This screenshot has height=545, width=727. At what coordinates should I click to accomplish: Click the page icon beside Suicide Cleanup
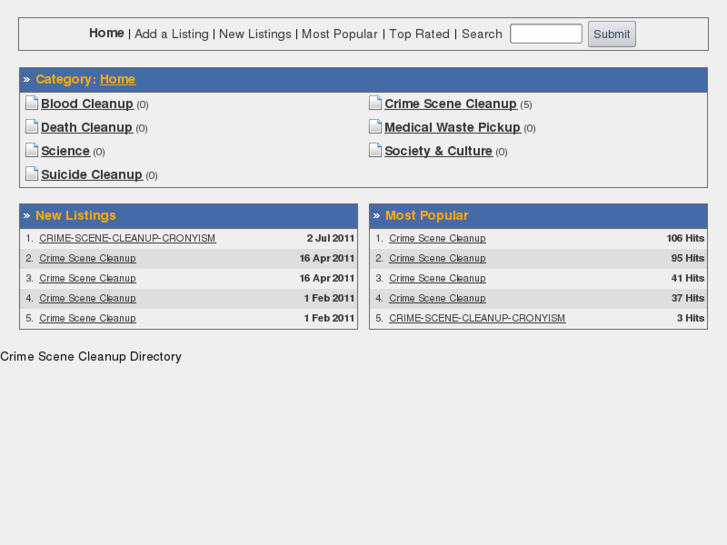[x=32, y=174]
